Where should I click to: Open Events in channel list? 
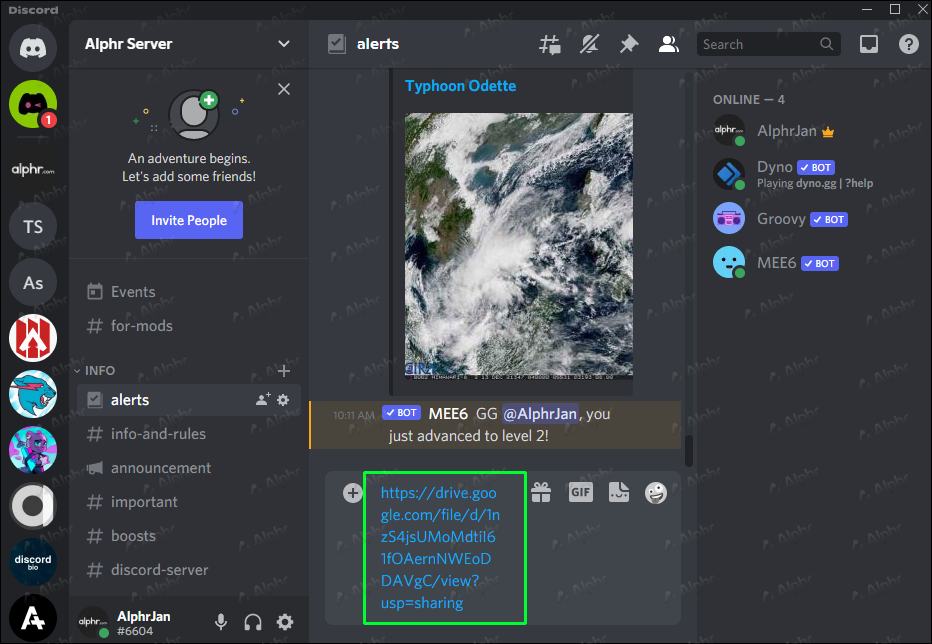[188, 292]
